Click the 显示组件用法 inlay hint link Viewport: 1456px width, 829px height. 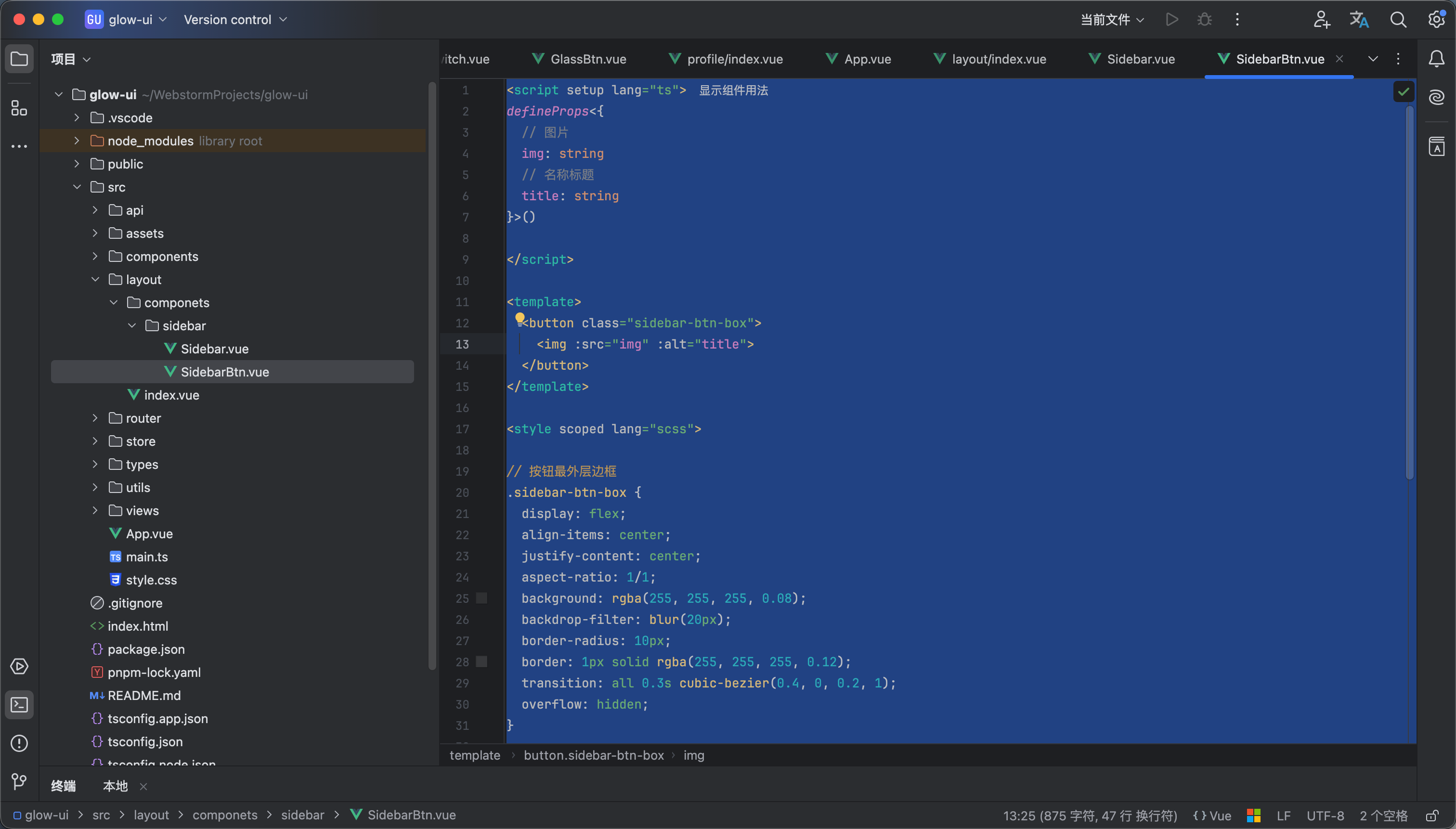(733, 91)
